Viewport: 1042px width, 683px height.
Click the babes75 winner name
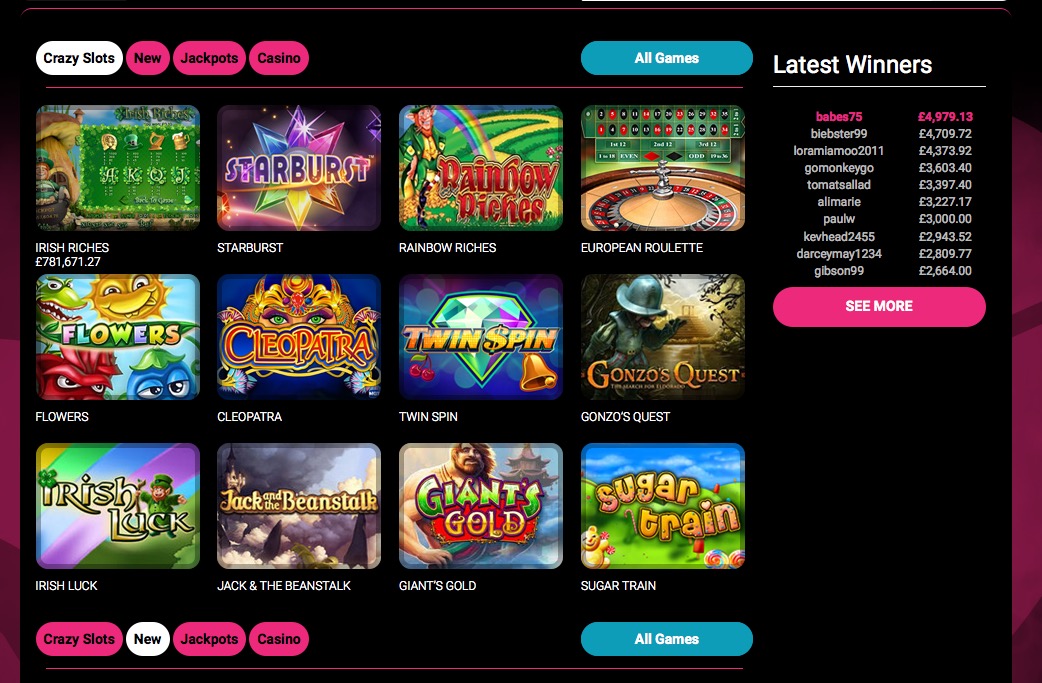click(x=839, y=117)
